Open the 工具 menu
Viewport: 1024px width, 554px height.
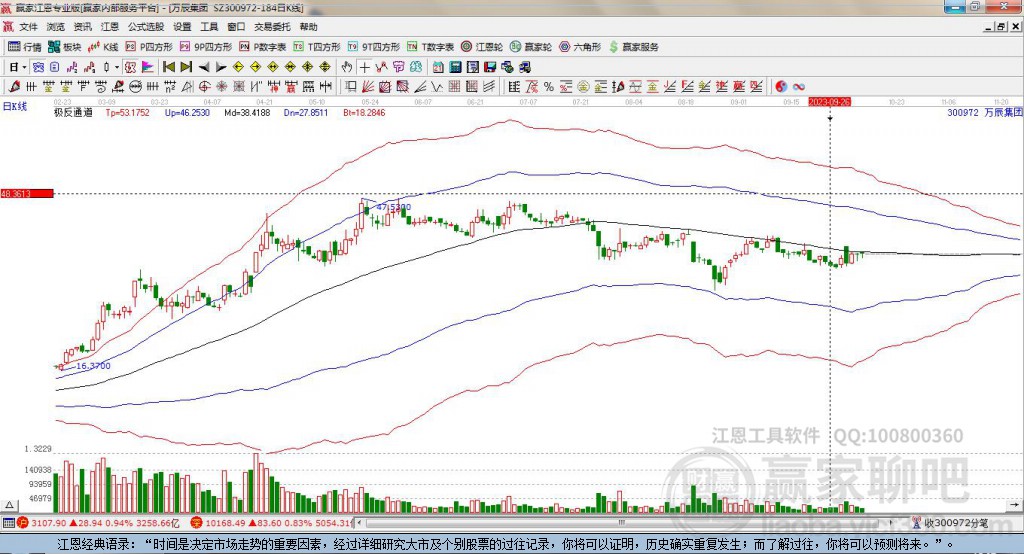point(209,27)
